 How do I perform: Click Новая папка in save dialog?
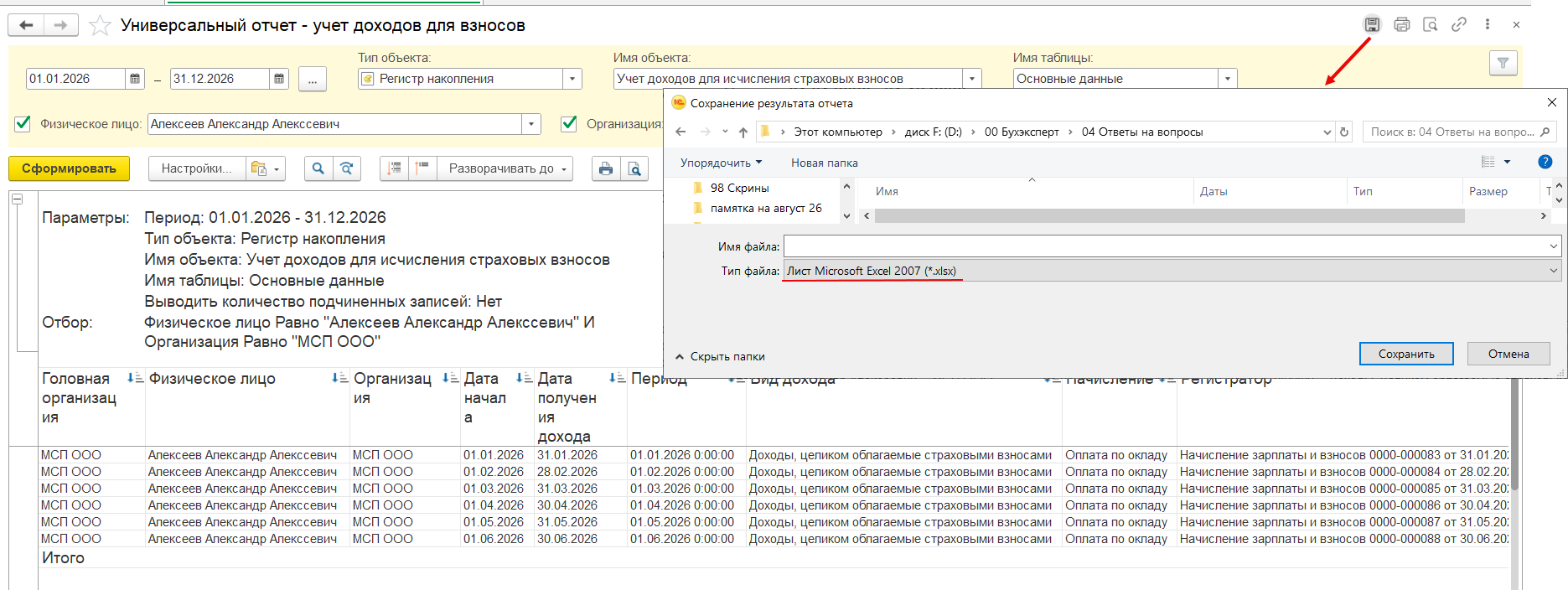[x=825, y=163]
